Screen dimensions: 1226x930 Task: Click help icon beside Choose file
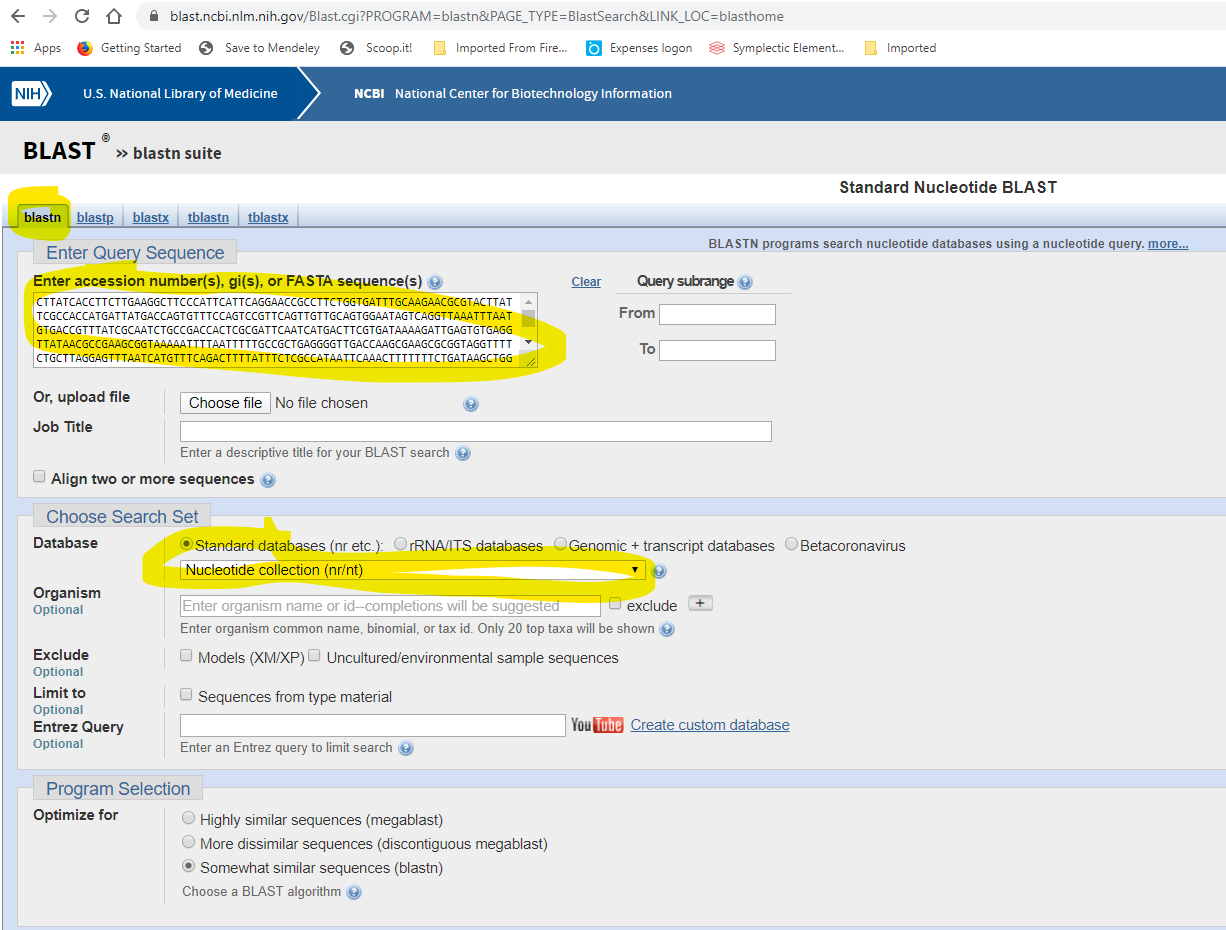pyautogui.click(x=471, y=404)
